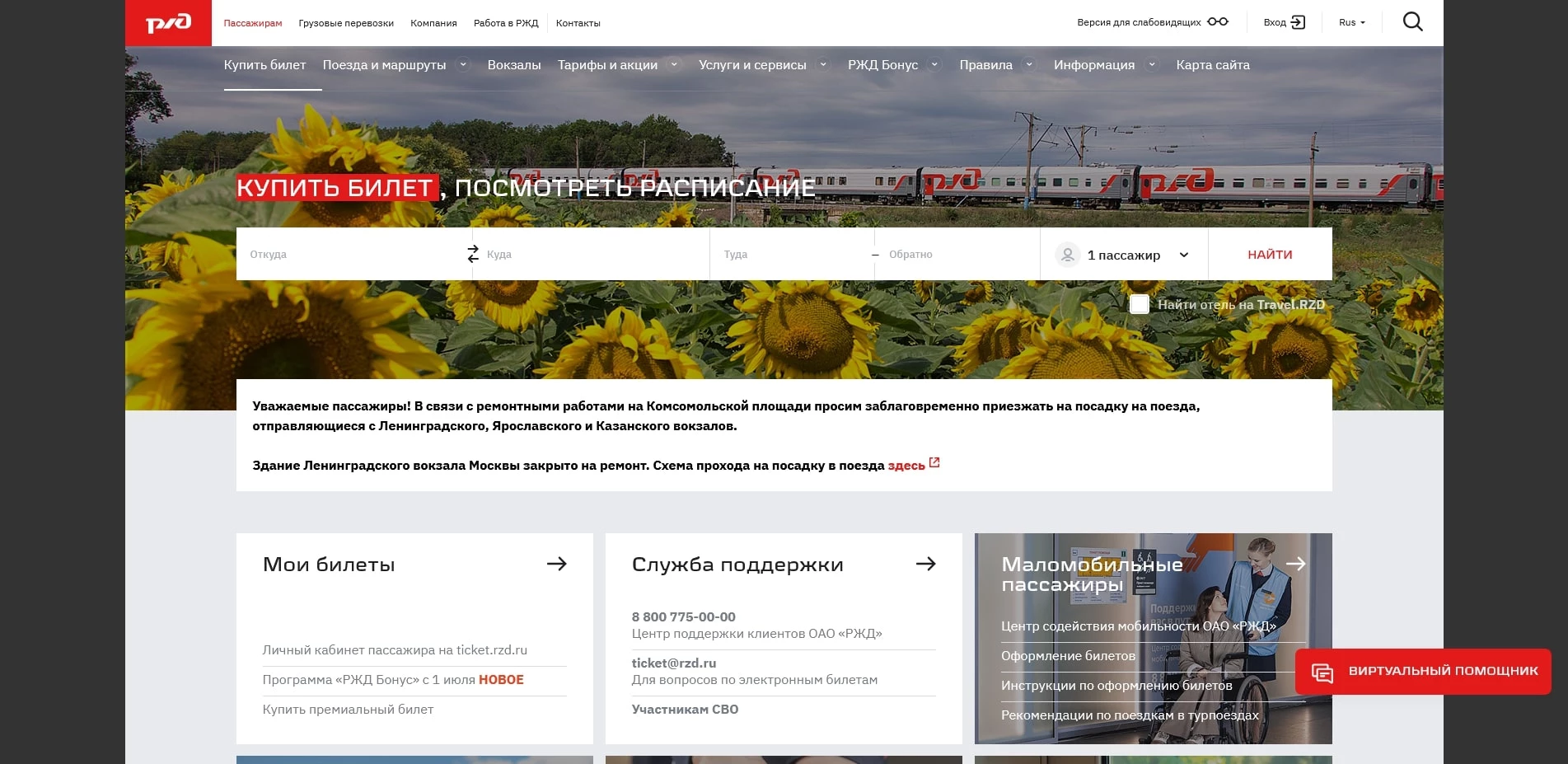This screenshot has height=764, width=1568.
Task: Click the passenger silhouette icon
Action: (x=1067, y=255)
